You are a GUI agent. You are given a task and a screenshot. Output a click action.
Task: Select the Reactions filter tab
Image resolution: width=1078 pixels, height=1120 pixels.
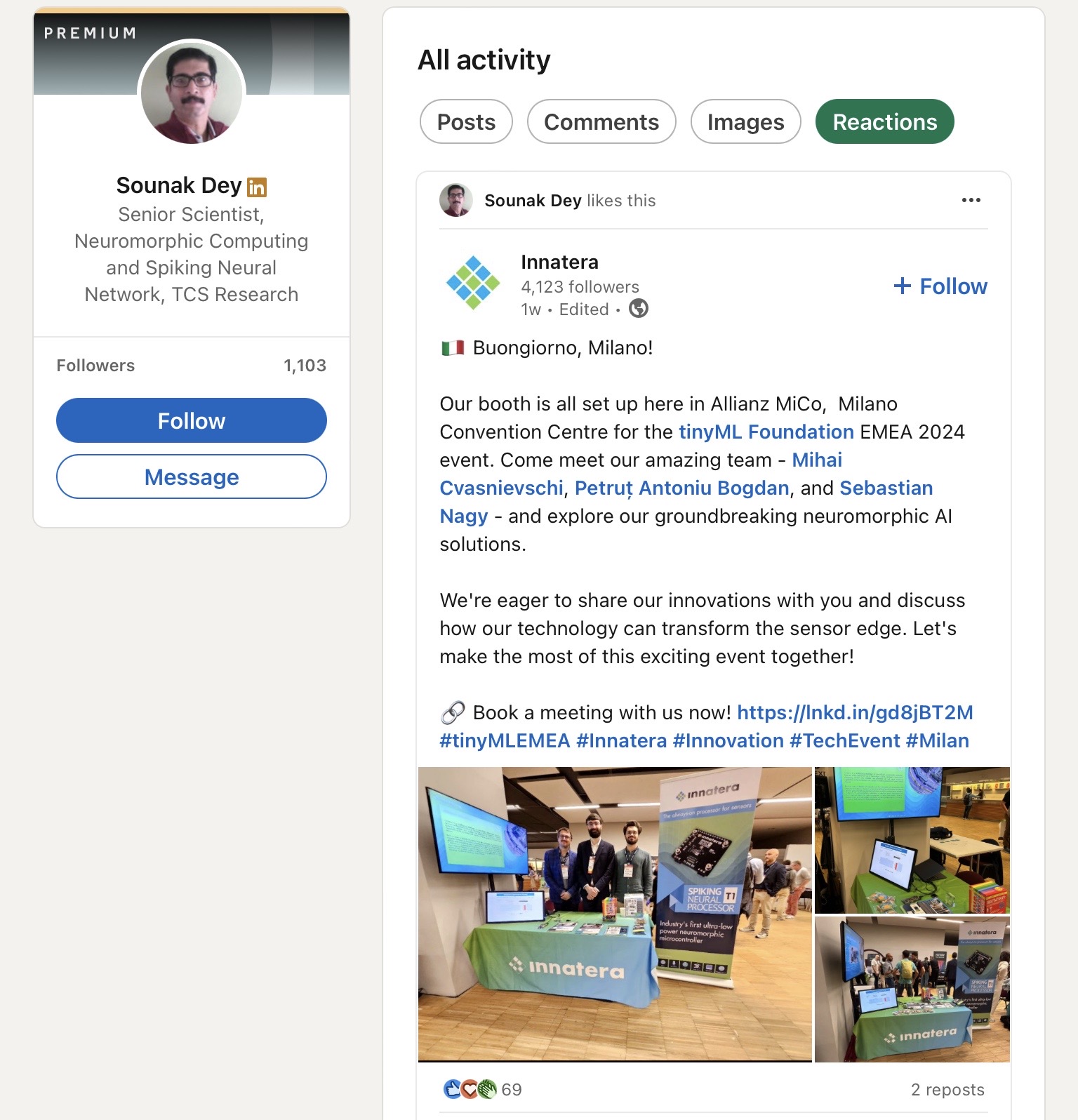tap(884, 122)
